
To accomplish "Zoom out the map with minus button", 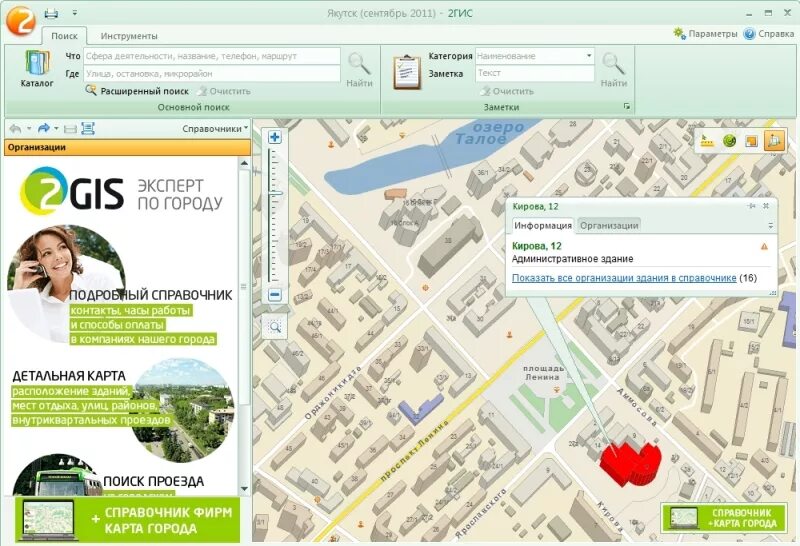I will pos(274,294).
